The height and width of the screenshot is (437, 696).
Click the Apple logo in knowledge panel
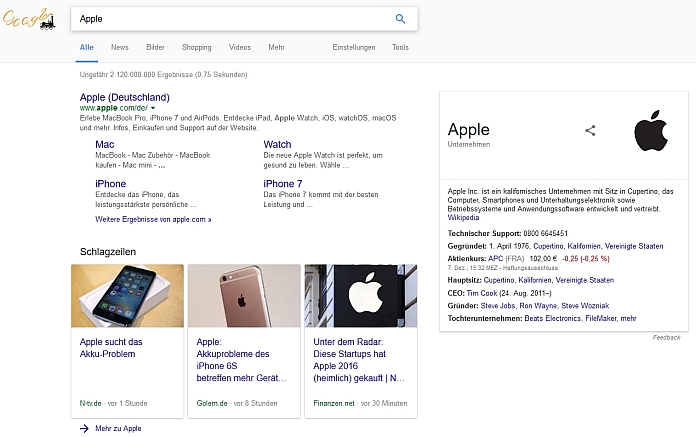tap(651, 130)
